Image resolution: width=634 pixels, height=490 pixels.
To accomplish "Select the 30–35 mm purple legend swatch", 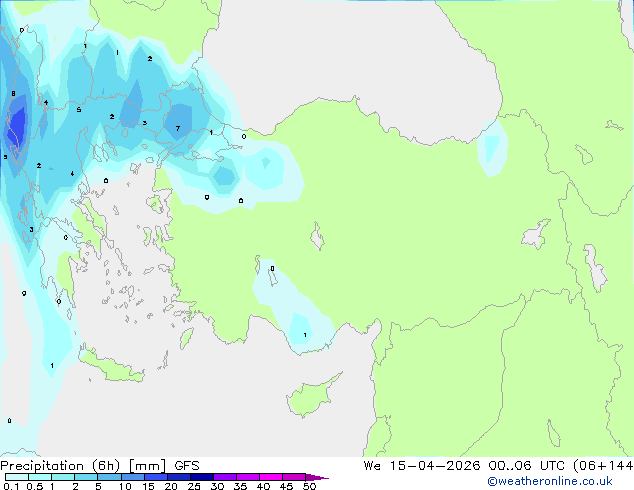I will (x=225, y=477).
